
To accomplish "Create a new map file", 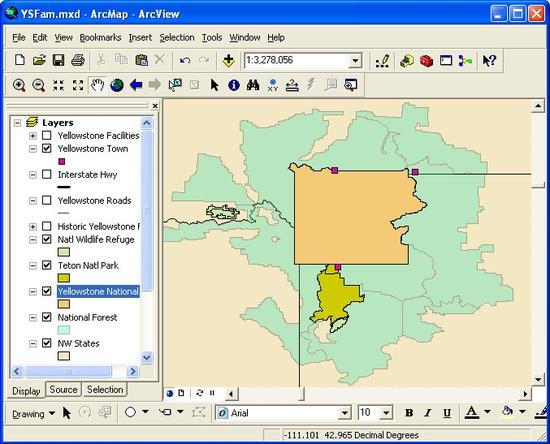I will point(20,60).
